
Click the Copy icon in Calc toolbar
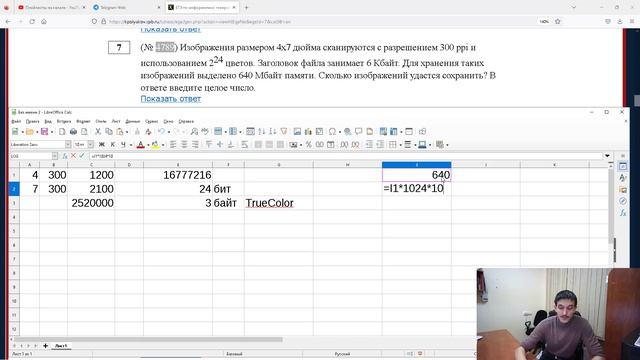click(x=109, y=131)
